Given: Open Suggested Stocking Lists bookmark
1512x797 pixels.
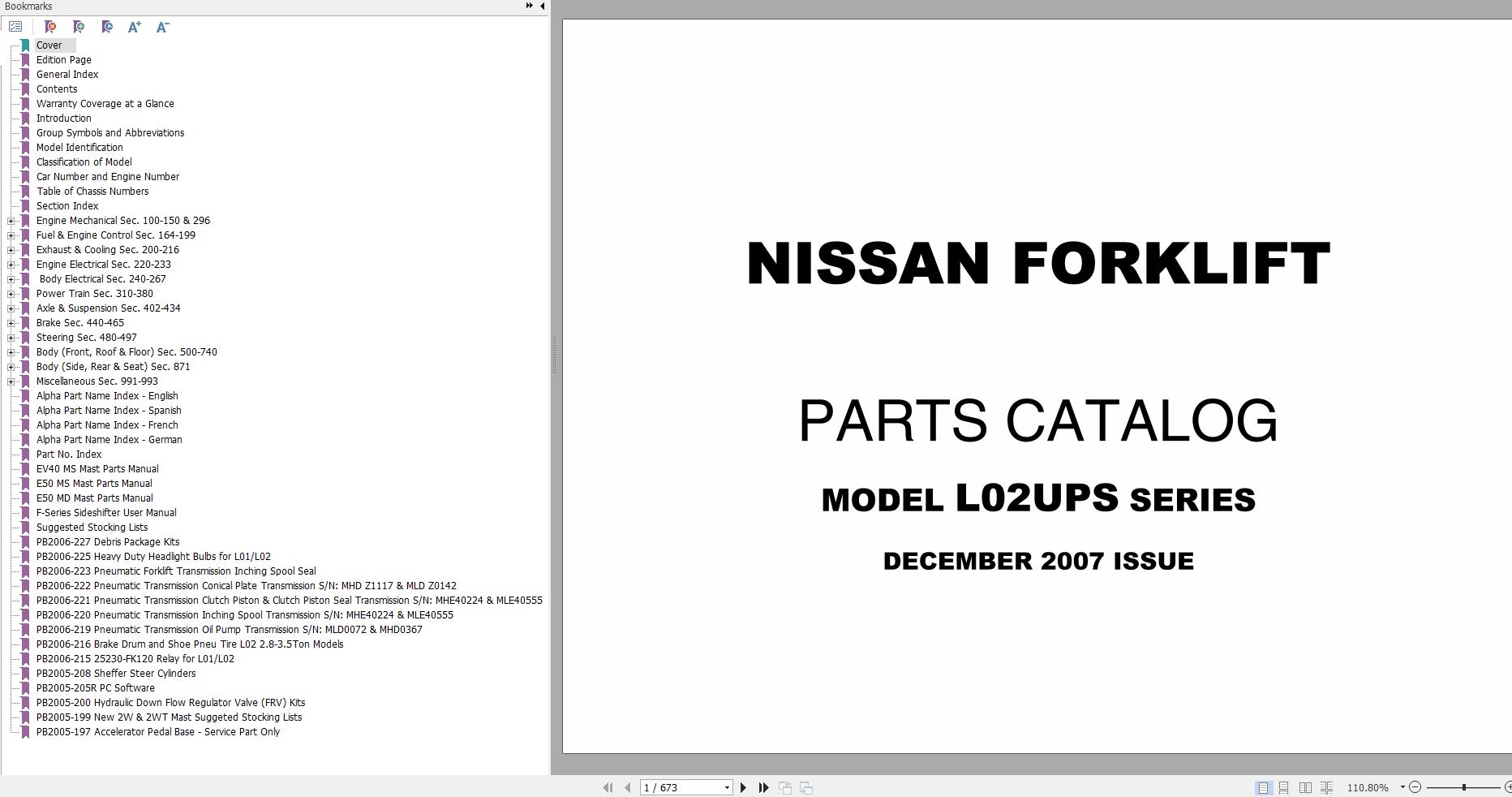Looking at the screenshot, I should coord(92,528).
